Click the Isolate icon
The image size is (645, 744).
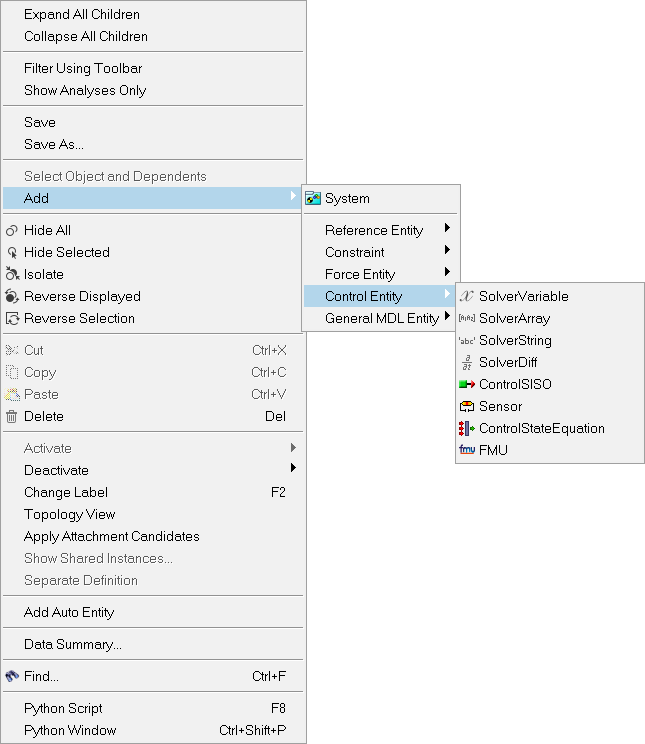[x=12, y=274]
